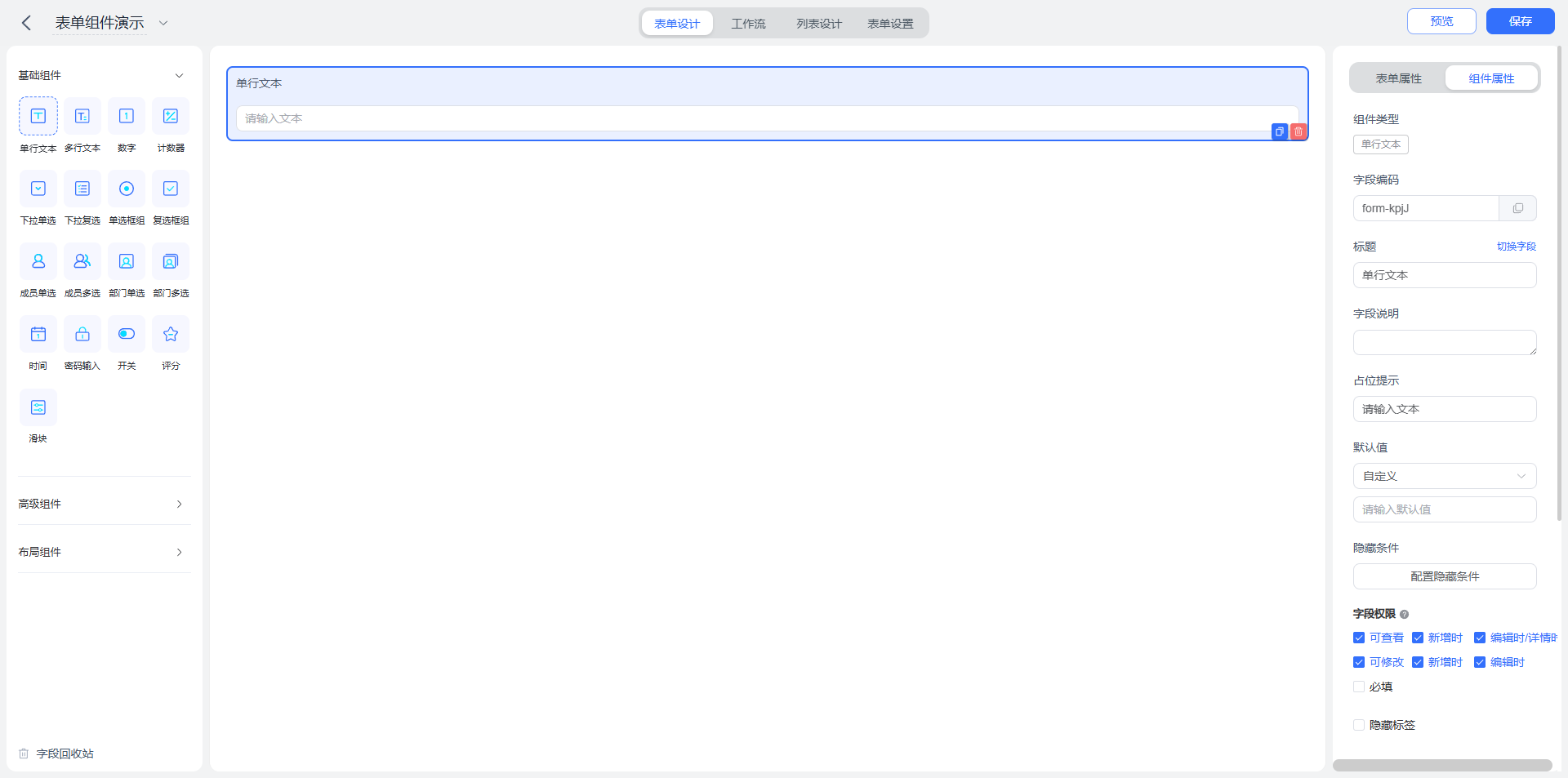1568x778 pixels.
Task: Add the 评分 star component
Action: [171, 334]
